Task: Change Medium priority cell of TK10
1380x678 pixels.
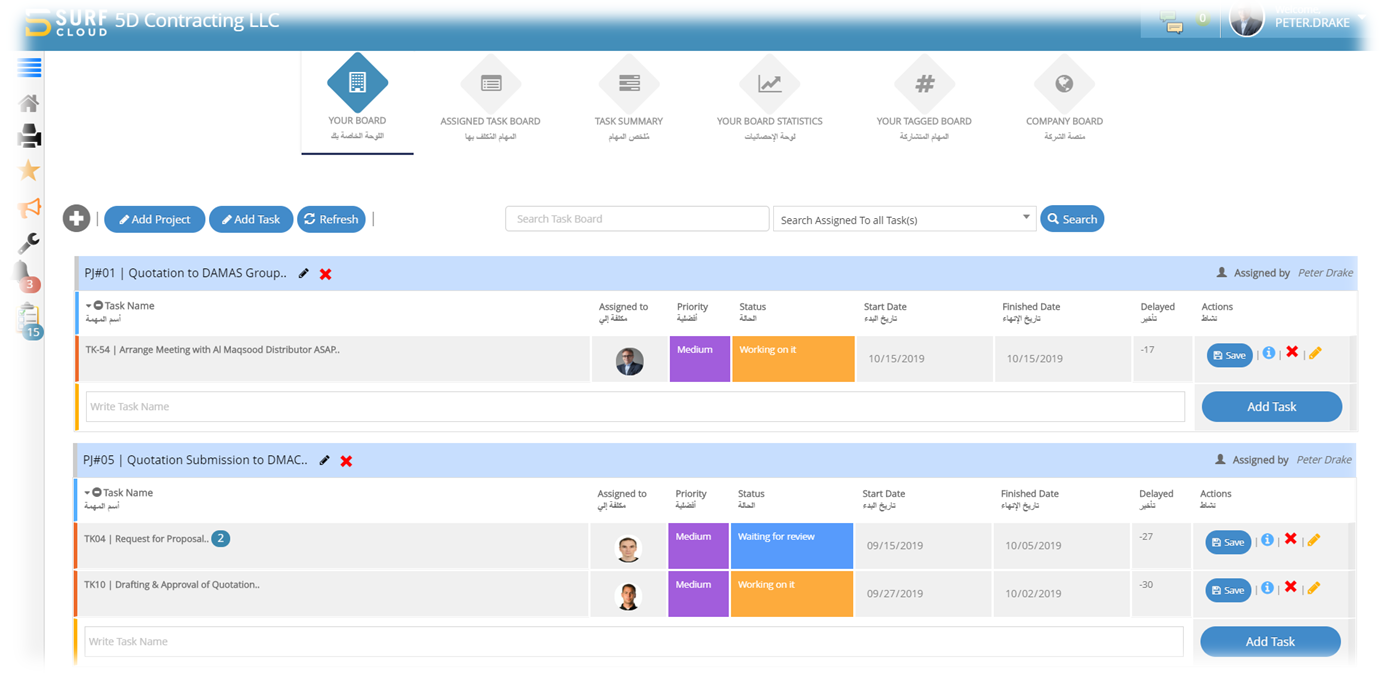Action: (x=698, y=593)
